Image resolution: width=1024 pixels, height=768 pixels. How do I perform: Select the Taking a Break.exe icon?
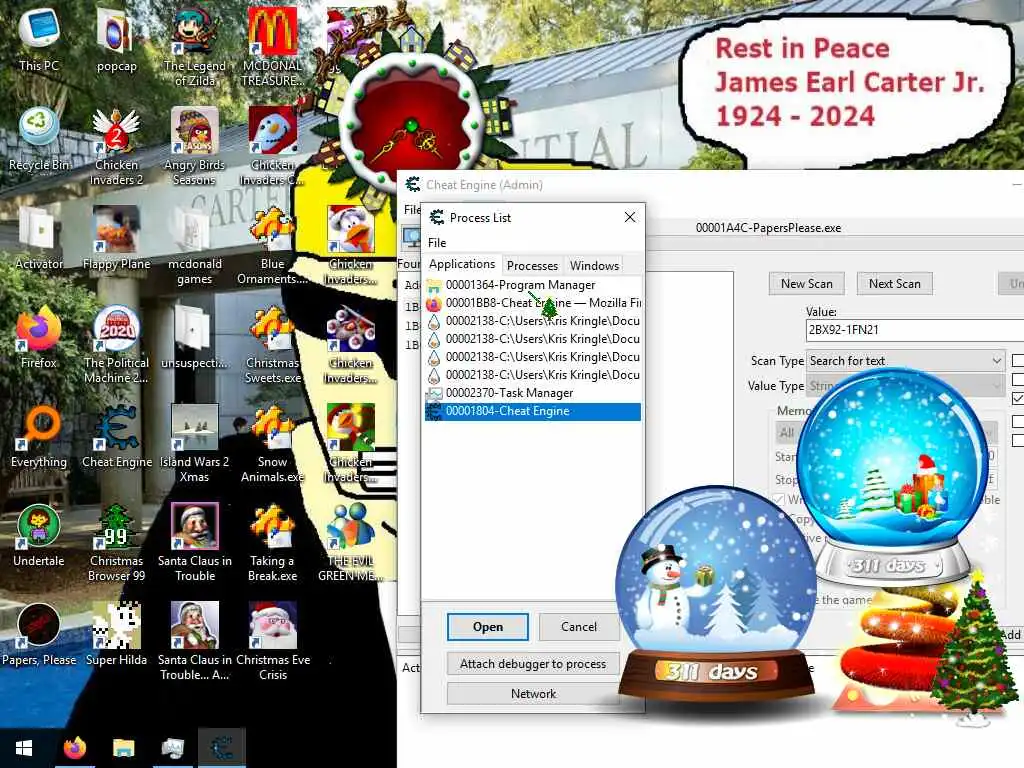(x=272, y=543)
